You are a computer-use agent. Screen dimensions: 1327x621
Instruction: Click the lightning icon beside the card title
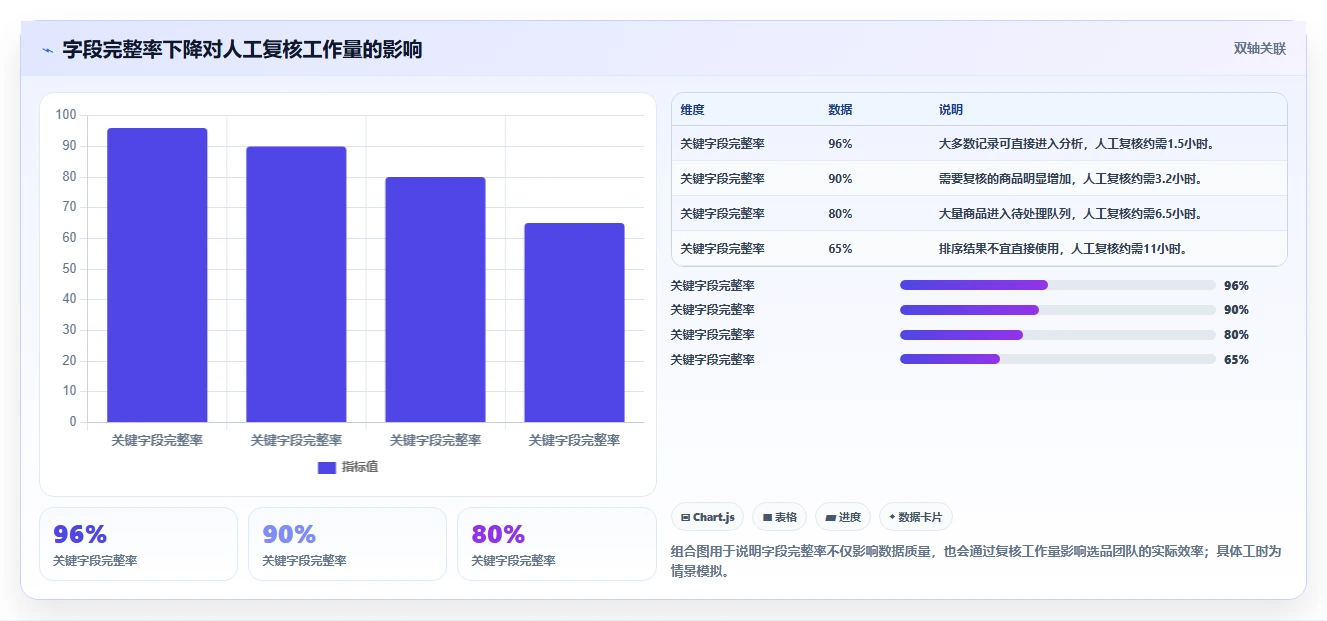point(47,50)
